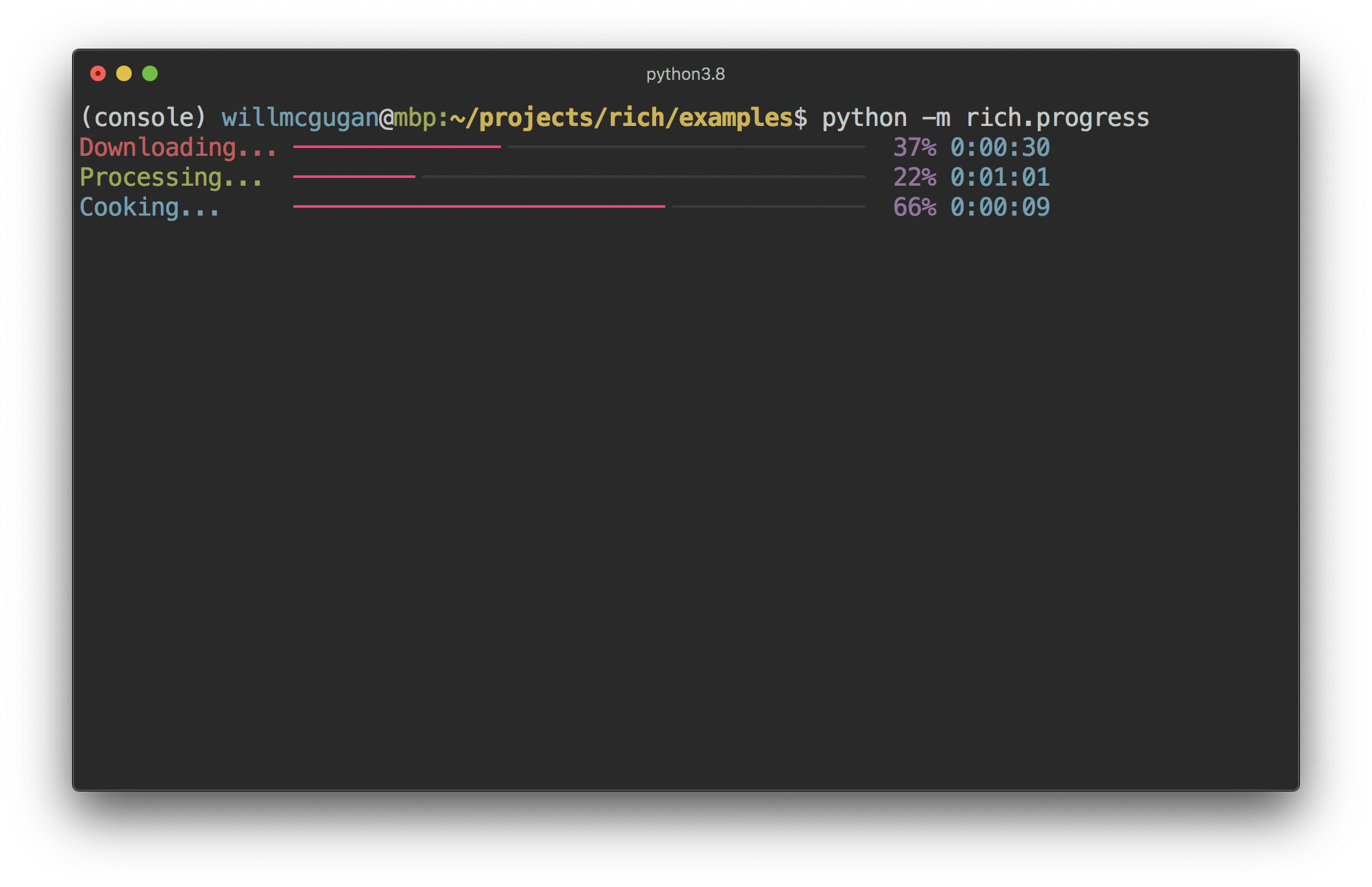Click the Processing progress bar
The height and width of the screenshot is (887, 1372).
click(x=579, y=177)
